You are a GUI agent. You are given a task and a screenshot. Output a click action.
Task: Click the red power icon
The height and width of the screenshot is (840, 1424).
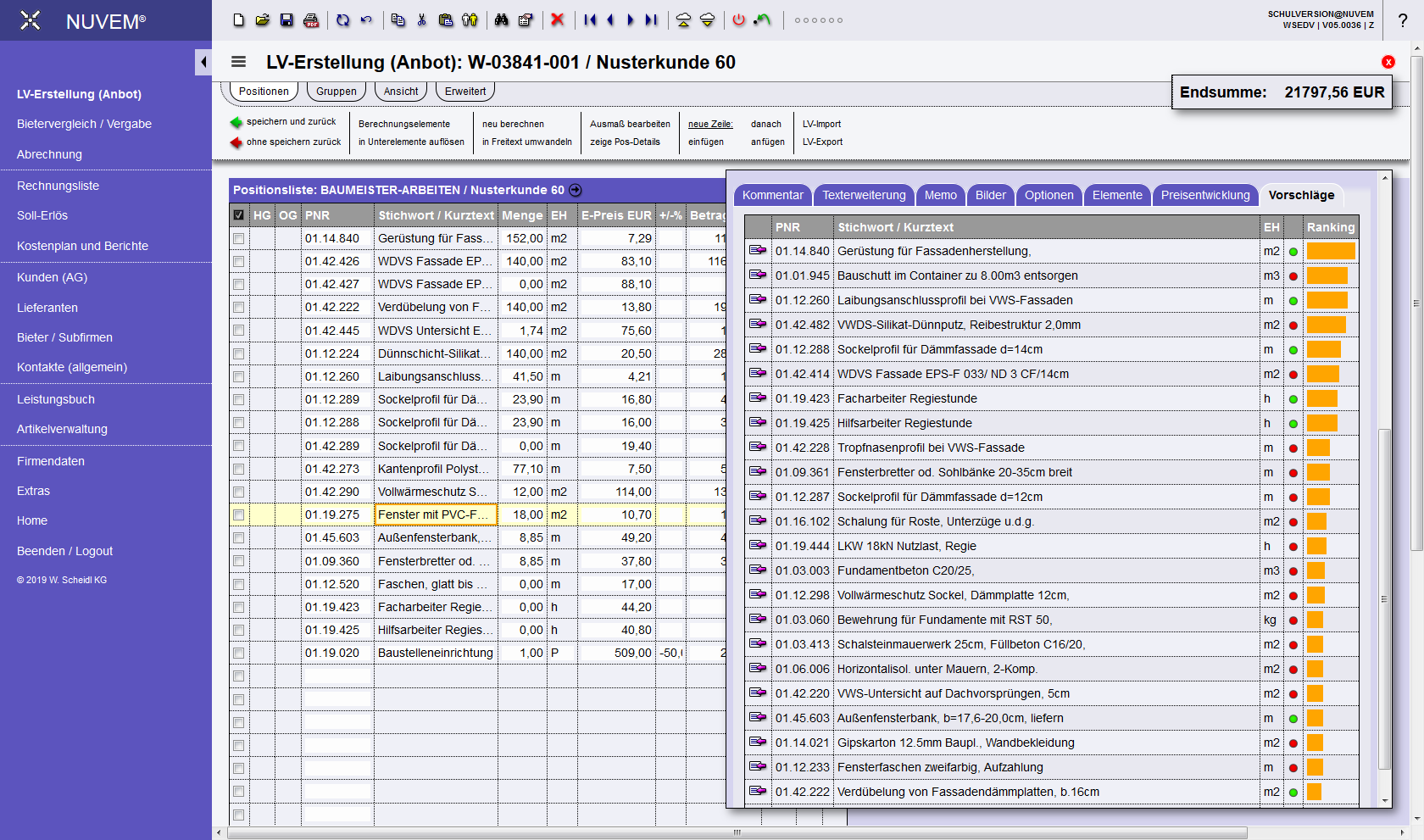(x=738, y=19)
